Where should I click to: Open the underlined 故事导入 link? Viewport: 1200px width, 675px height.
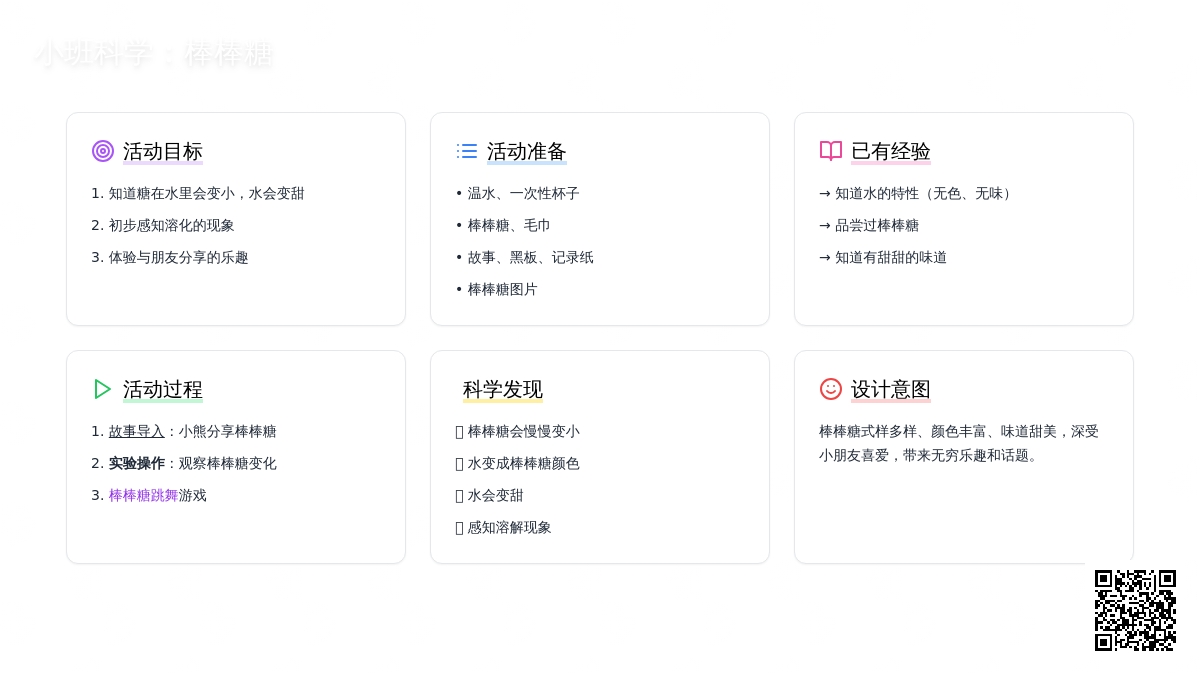point(137,432)
